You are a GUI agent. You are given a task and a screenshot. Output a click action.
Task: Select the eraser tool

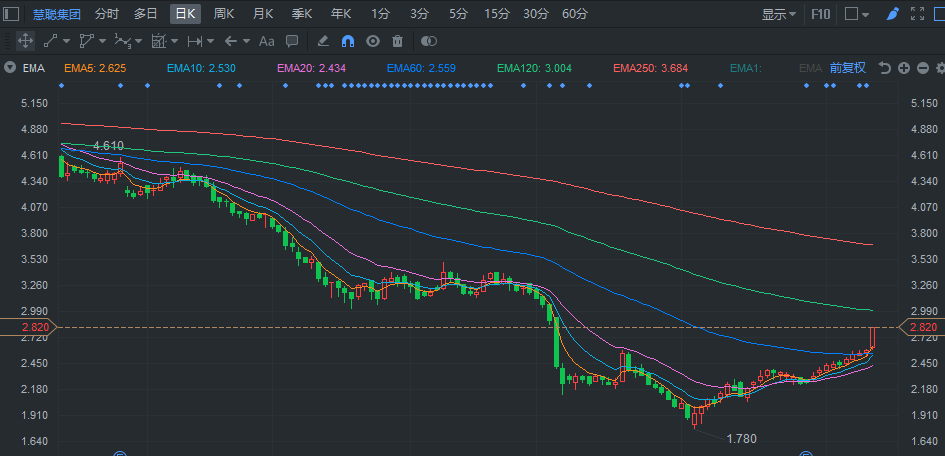(323, 41)
